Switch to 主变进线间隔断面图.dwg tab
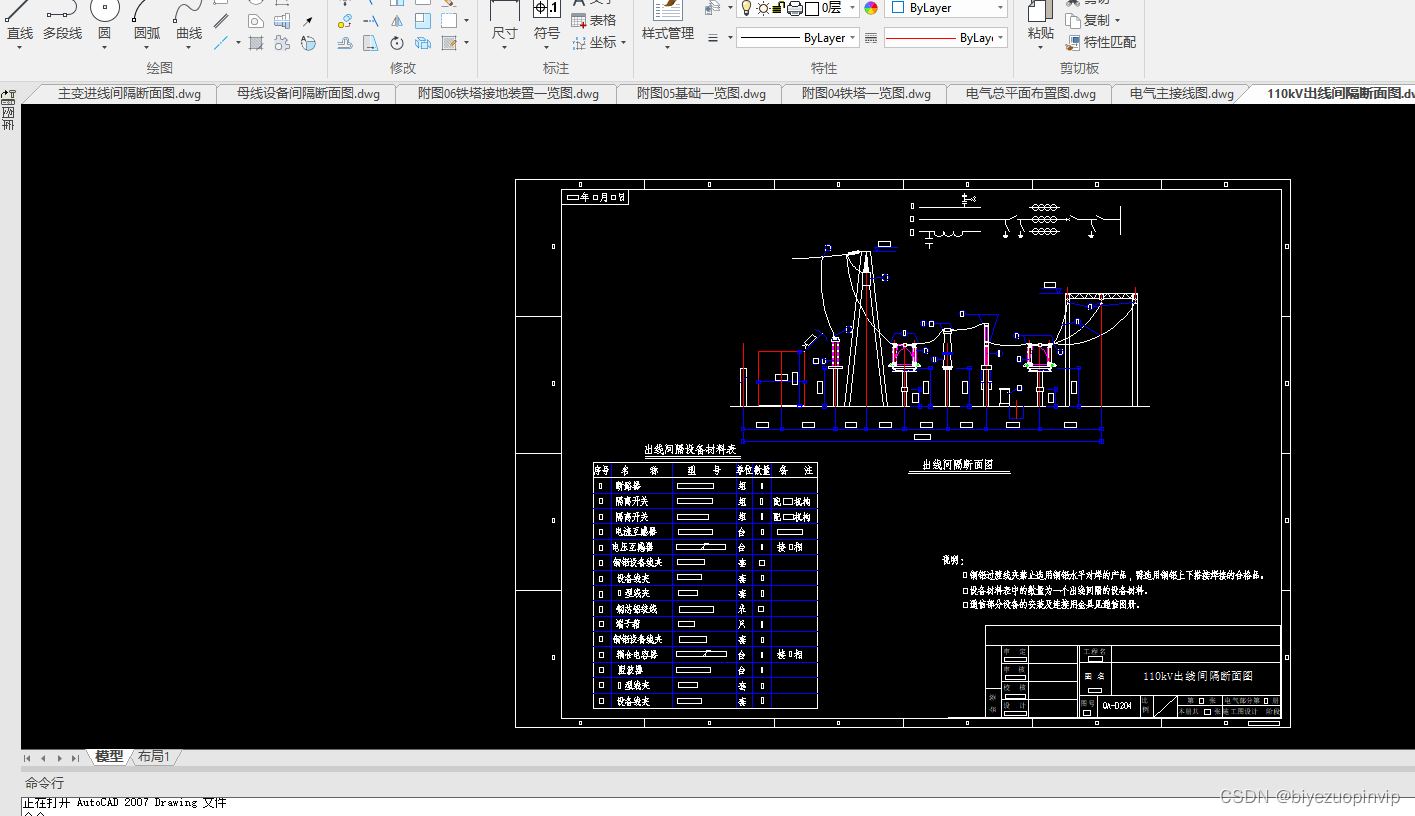Image resolution: width=1415 pixels, height=816 pixels. coord(129,94)
